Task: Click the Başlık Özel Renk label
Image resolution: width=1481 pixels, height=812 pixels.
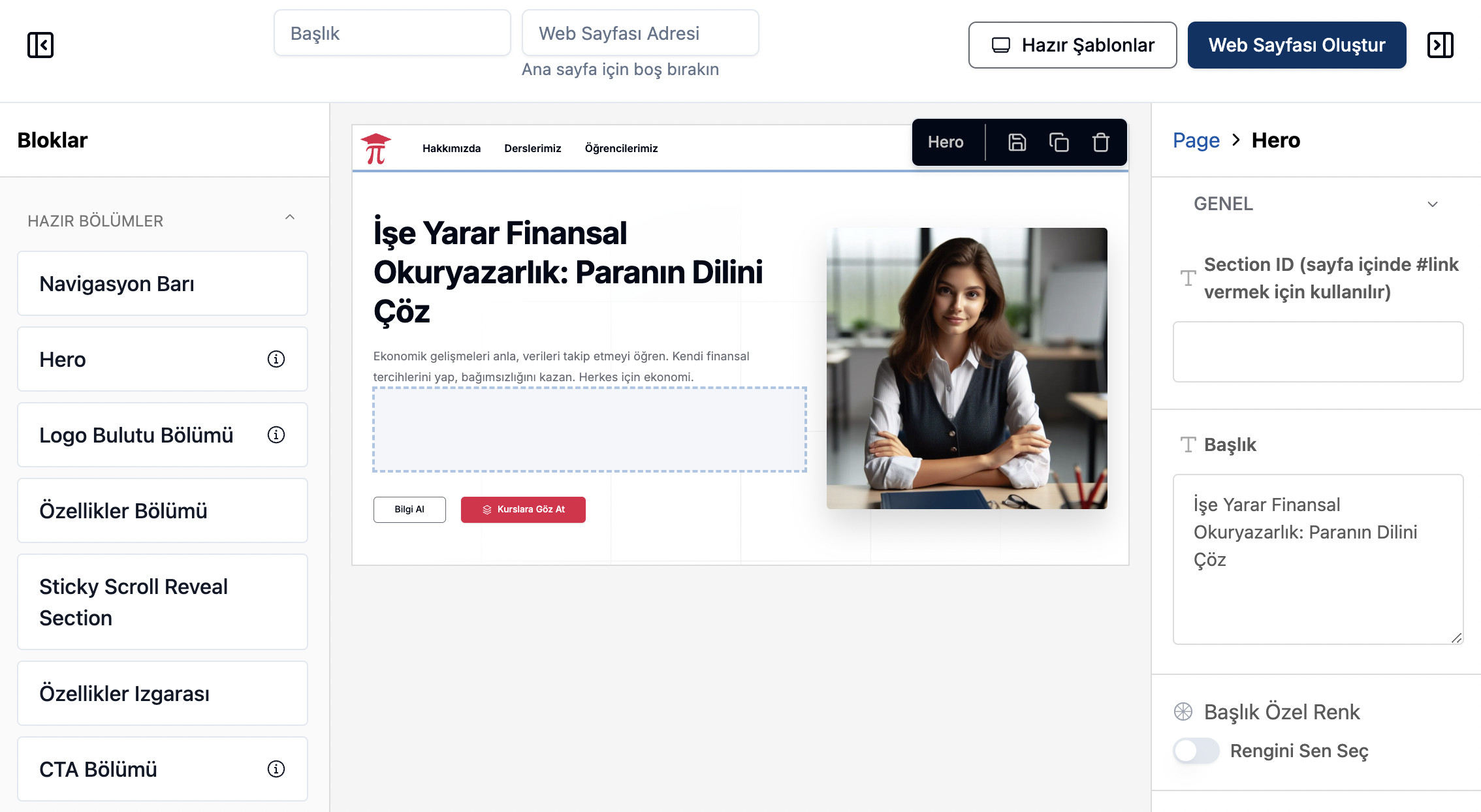Action: point(1282,711)
